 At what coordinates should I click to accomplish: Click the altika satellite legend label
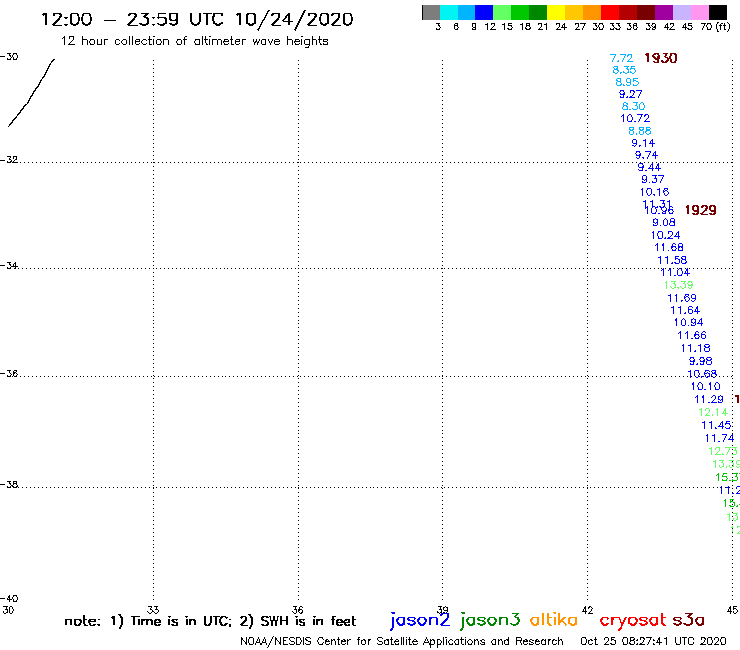pyautogui.click(x=554, y=619)
